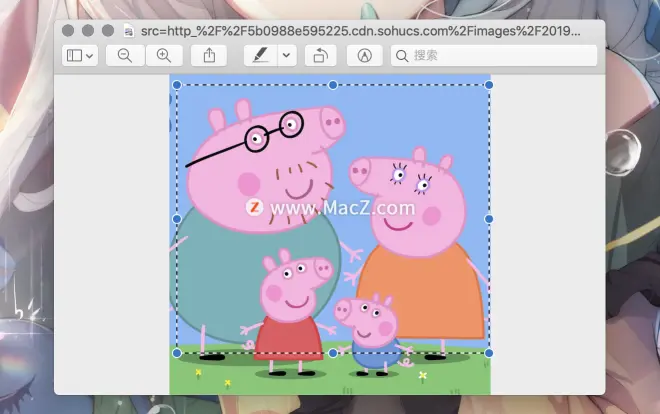Rotate the image with the rotate icon

coord(320,56)
